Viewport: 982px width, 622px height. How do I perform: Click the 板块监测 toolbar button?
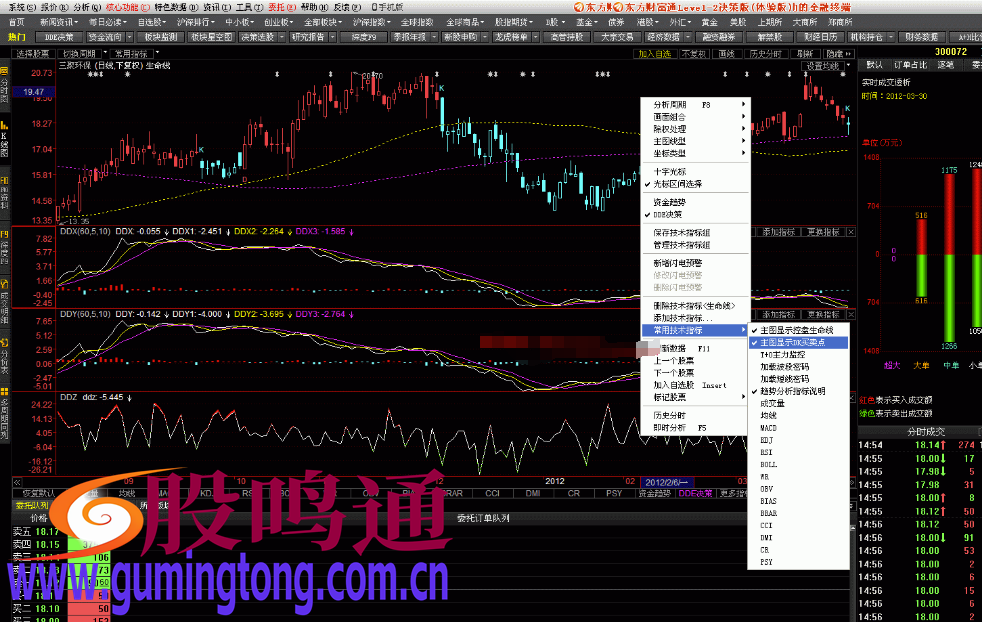[161, 37]
